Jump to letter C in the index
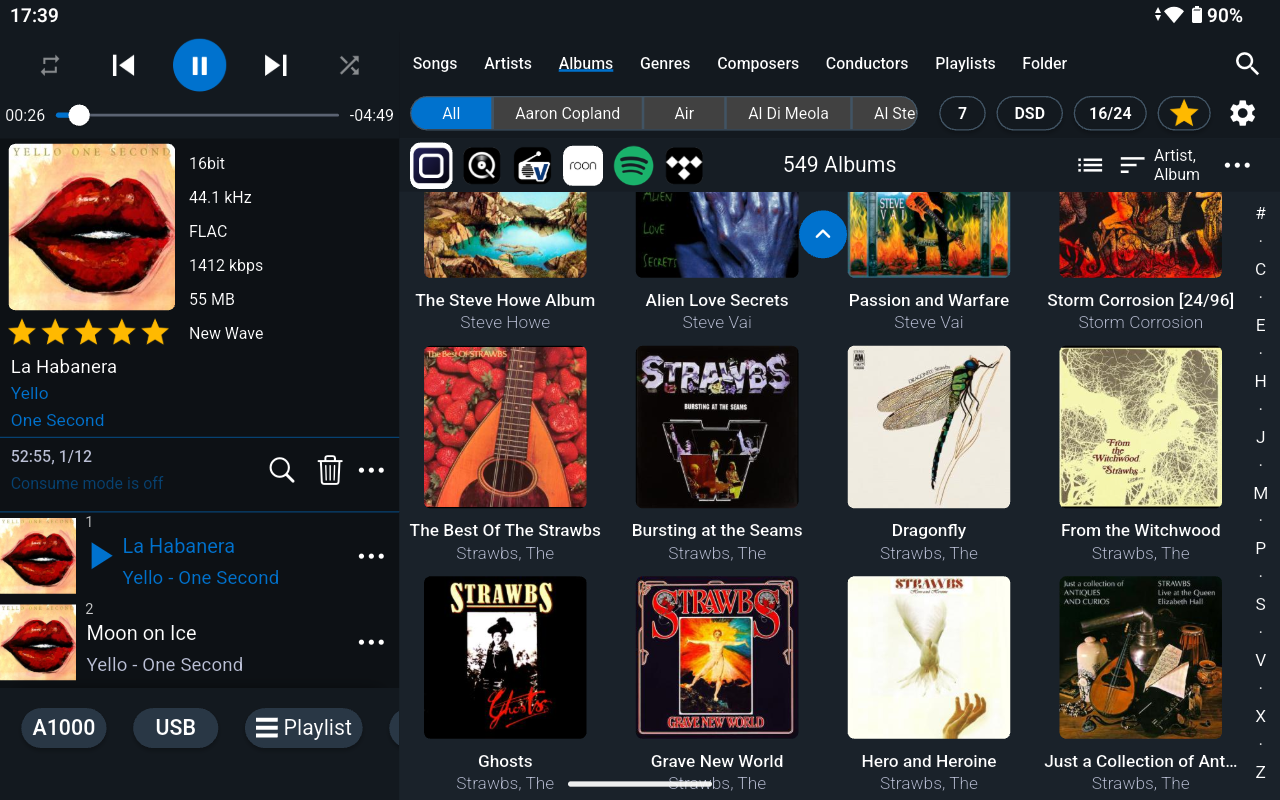This screenshot has width=1280, height=800. (x=1260, y=269)
